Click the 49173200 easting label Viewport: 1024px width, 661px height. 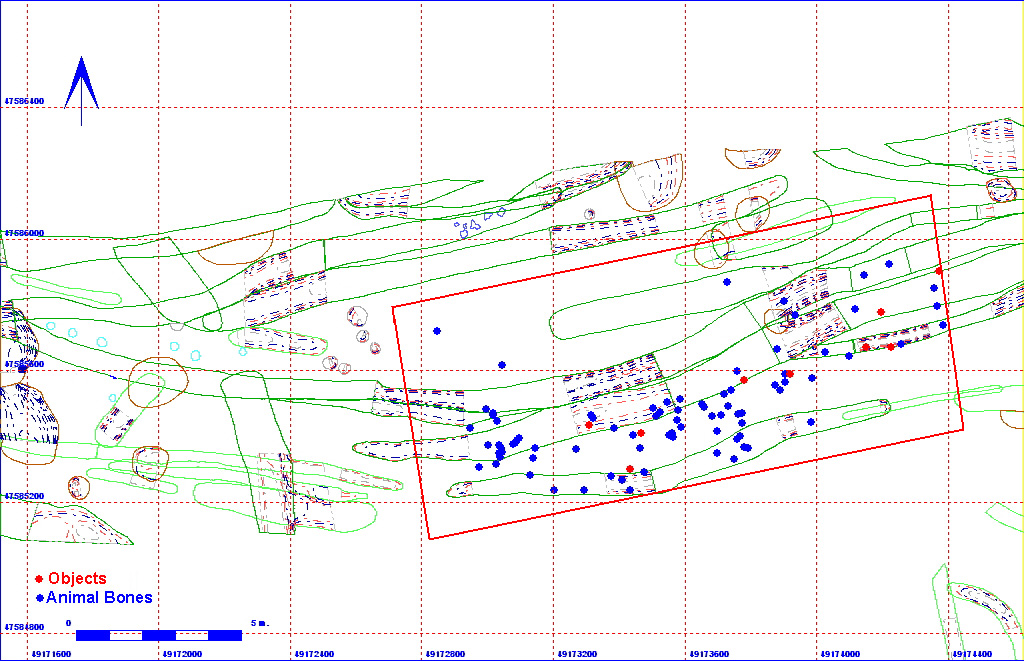coord(577,654)
